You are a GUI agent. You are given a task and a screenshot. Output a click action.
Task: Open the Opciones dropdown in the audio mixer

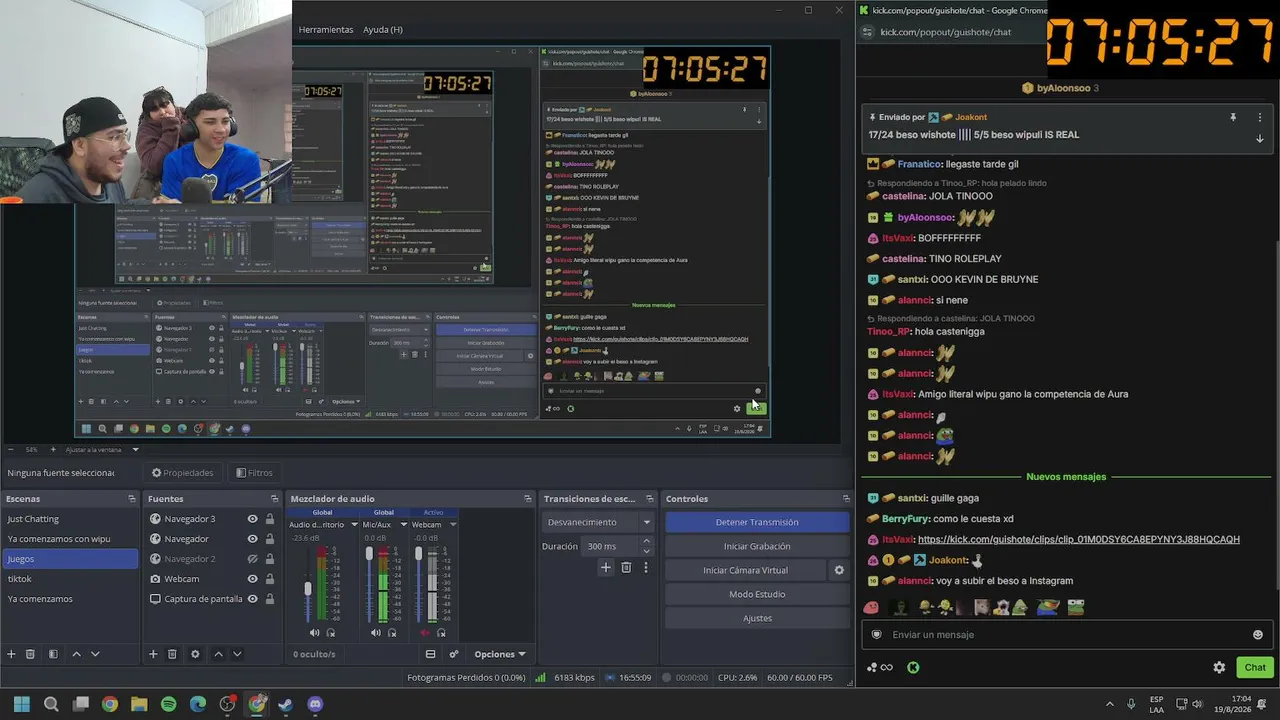tap(500, 654)
